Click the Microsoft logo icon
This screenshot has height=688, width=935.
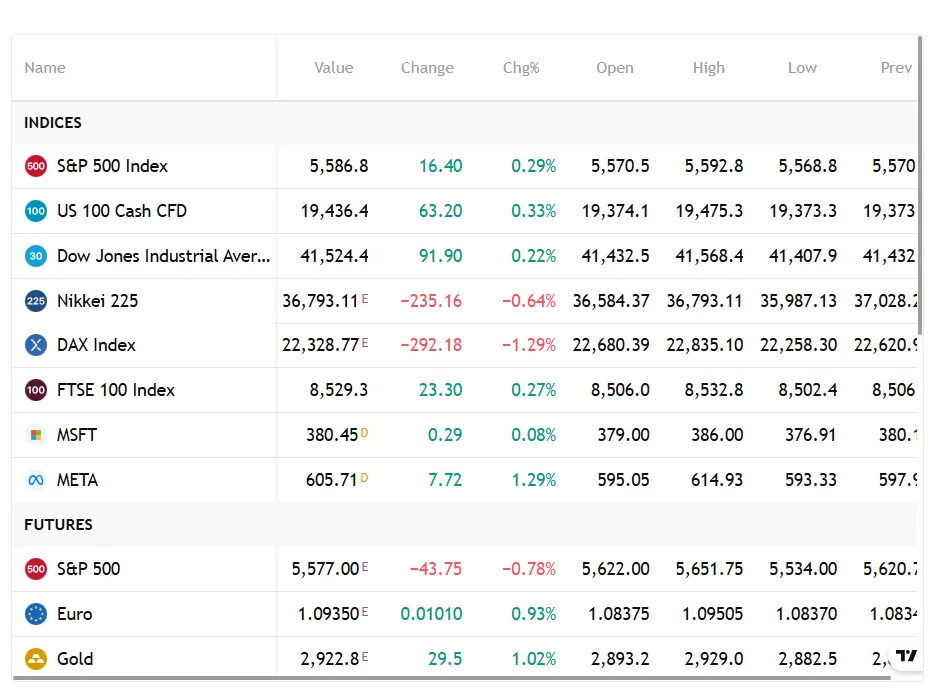[36, 435]
